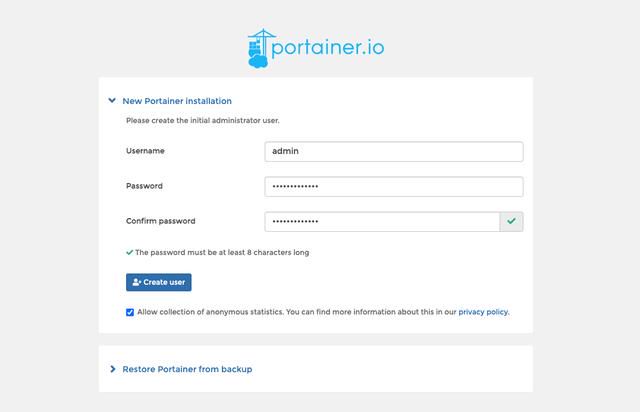Image resolution: width=640 pixels, height=412 pixels.
Task: Click the green check next to password rule
Action: point(129,252)
